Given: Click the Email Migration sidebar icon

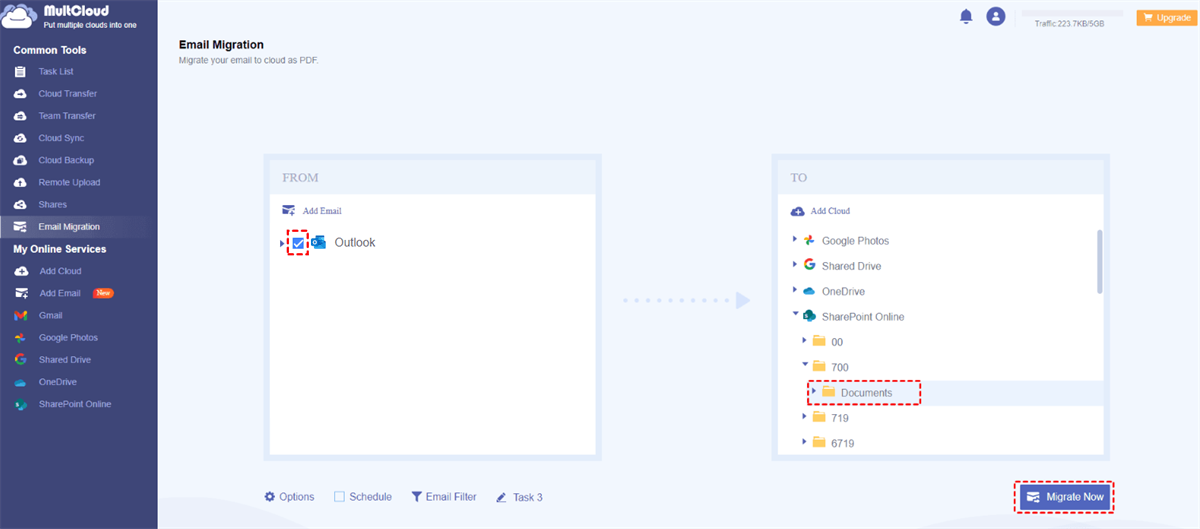Looking at the screenshot, I should click(x=20, y=227).
